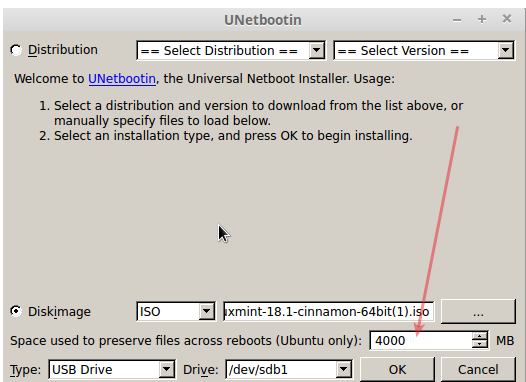Select the Diskimage radio button
Screen dimensions: 526x382
(16, 311)
